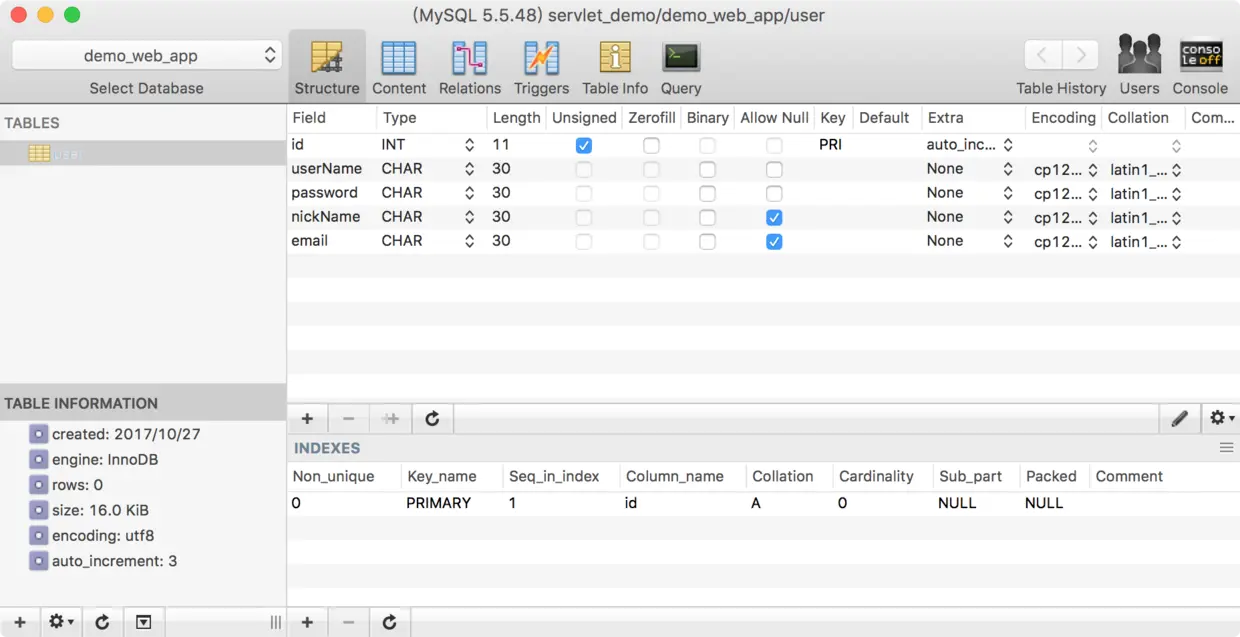Click the engine: InnoDB info row
Image resolution: width=1240 pixels, height=637 pixels.
tap(105, 460)
